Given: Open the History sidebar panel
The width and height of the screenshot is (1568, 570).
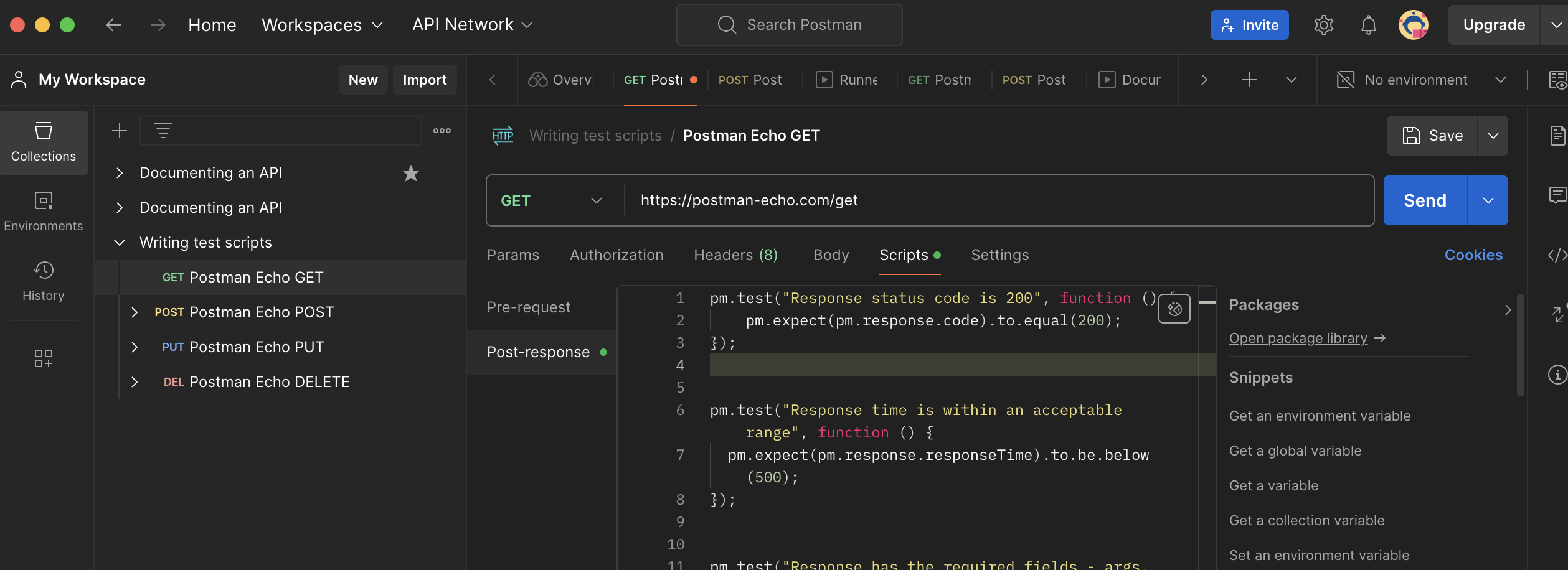Looking at the screenshot, I should pos(44,281).
